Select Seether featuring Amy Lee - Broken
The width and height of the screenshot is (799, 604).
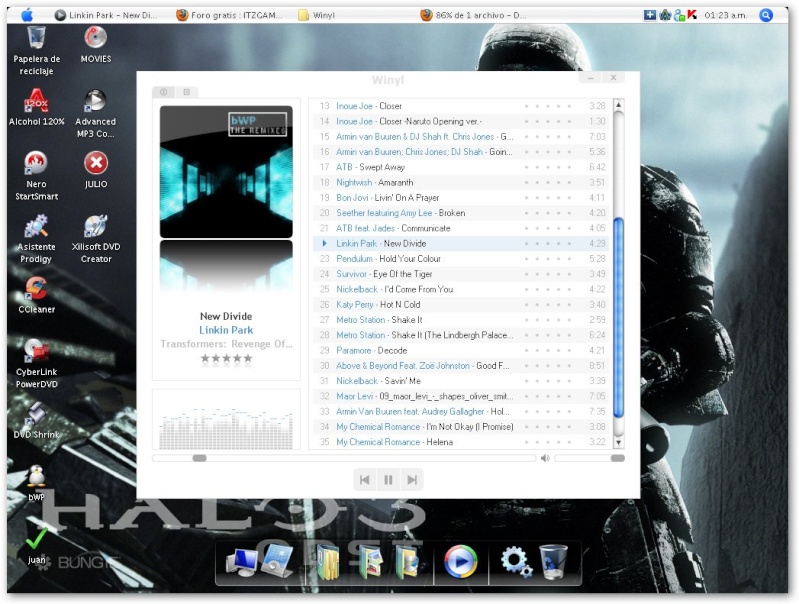(461, 213)
